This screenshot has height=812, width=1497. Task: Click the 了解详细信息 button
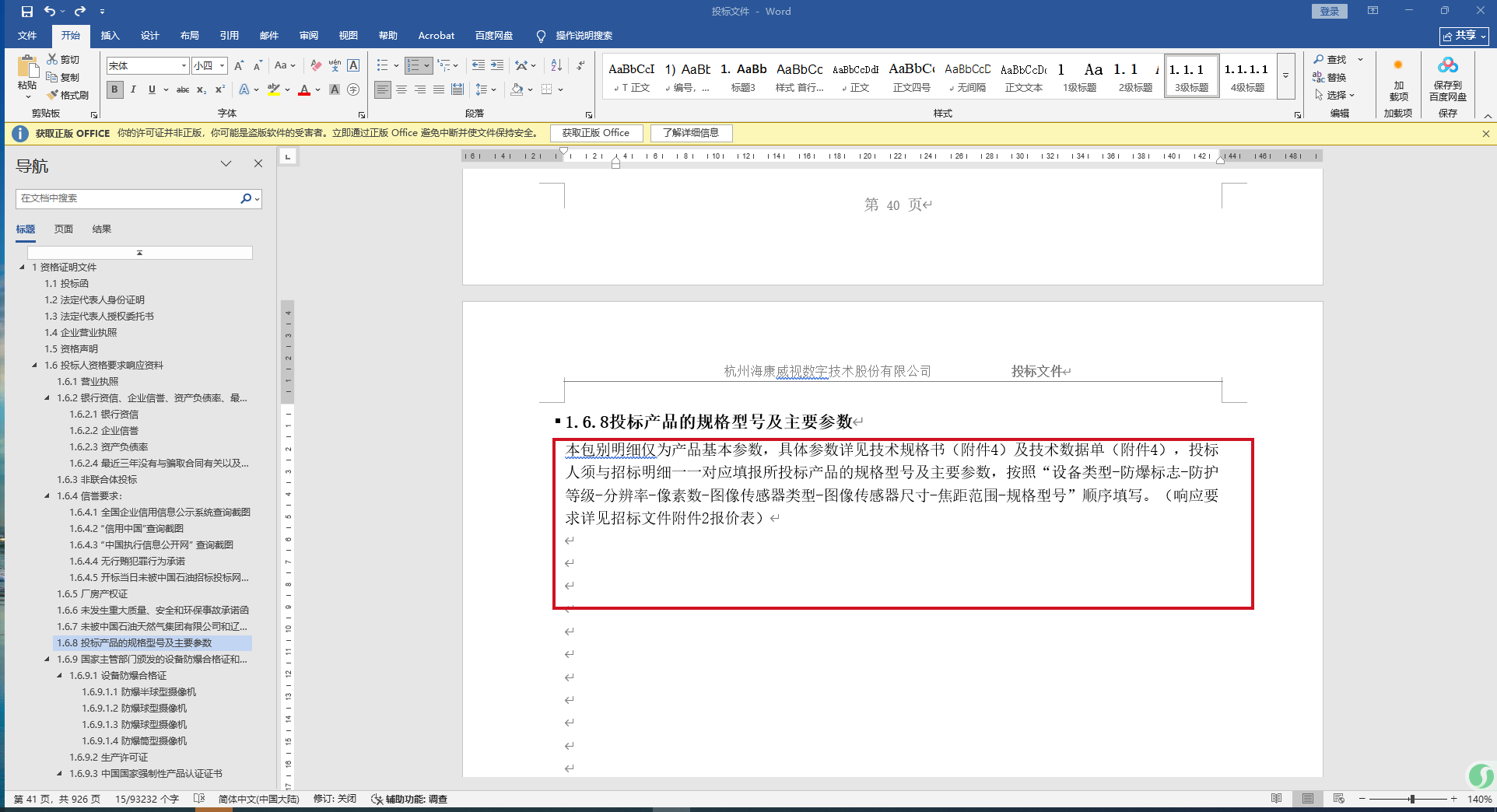click(691, 133)
